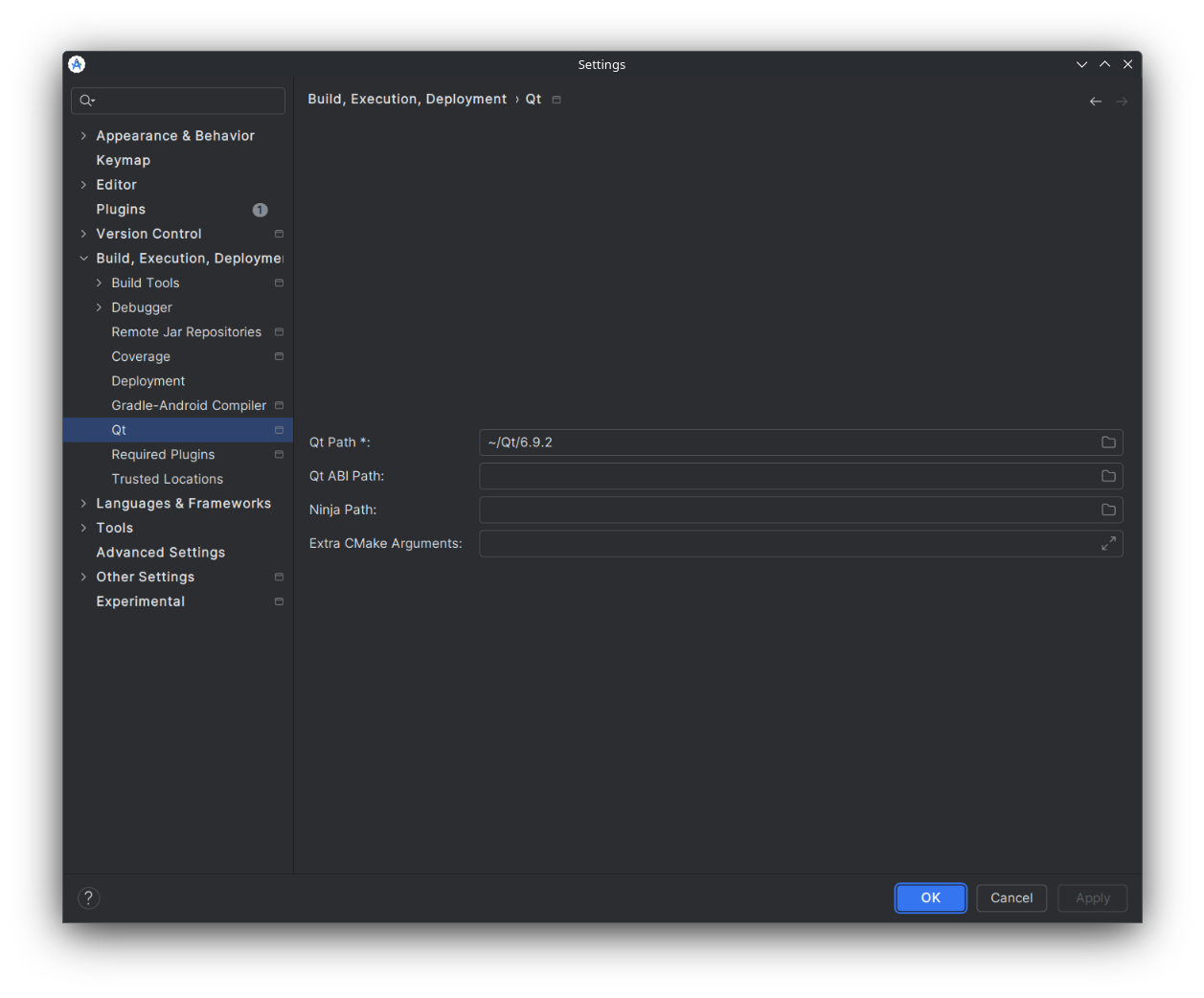Click the back navigation arrow
The image size is (1204, 998).
(1095, 101)
